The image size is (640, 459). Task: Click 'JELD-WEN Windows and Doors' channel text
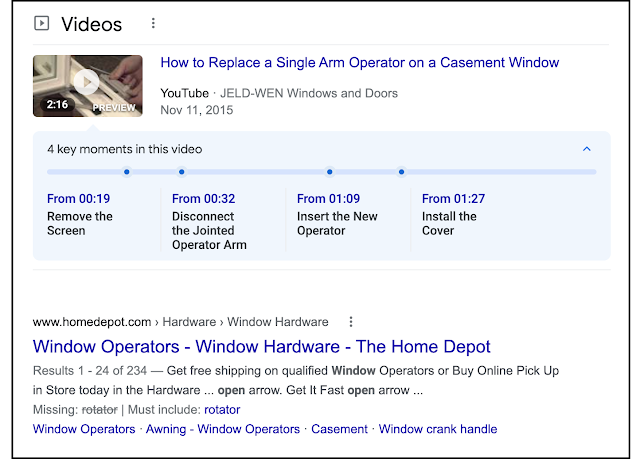click(309, 93)
